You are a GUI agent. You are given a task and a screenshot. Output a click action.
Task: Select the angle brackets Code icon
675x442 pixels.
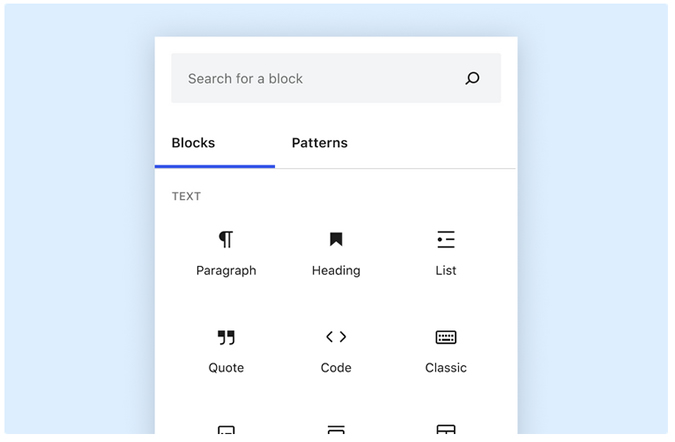[336, 337]
